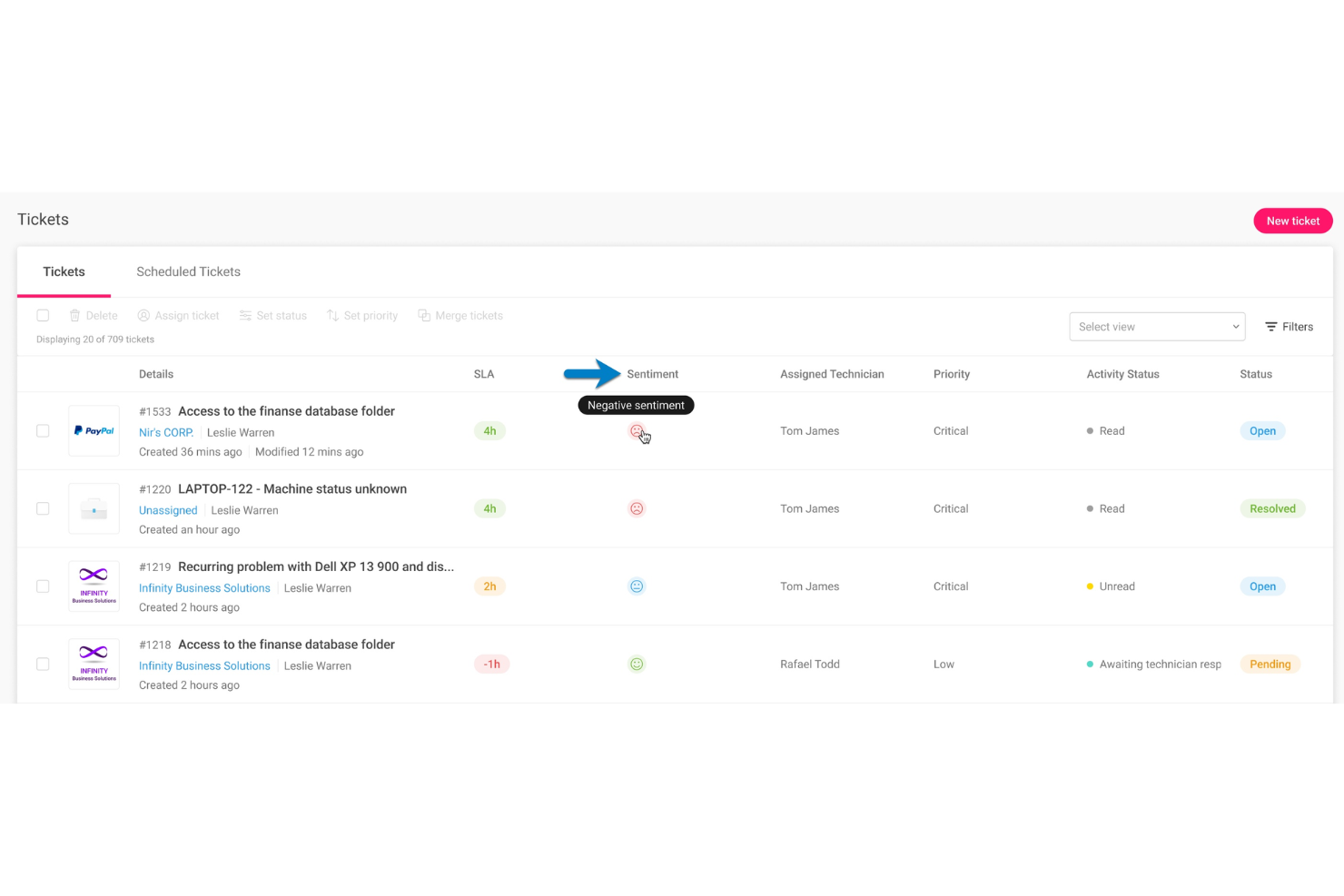Click the negative sentiment emoji on ticket #1533

click(x=637, y=430)
